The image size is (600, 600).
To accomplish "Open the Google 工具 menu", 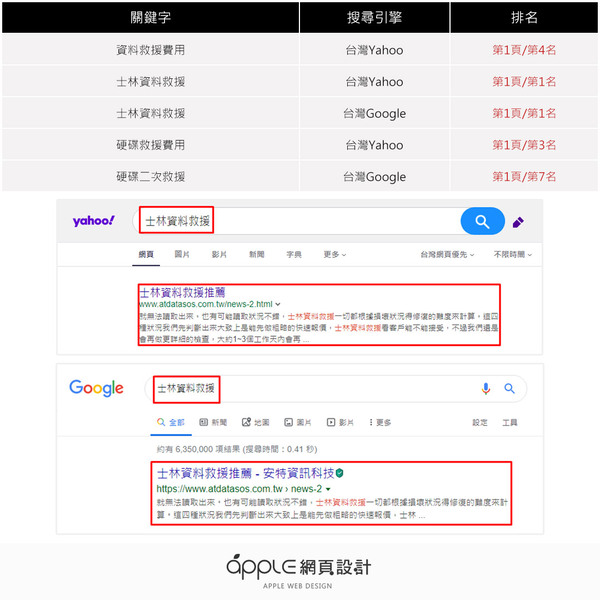I will pyautogui.click(x=510, y=422).
